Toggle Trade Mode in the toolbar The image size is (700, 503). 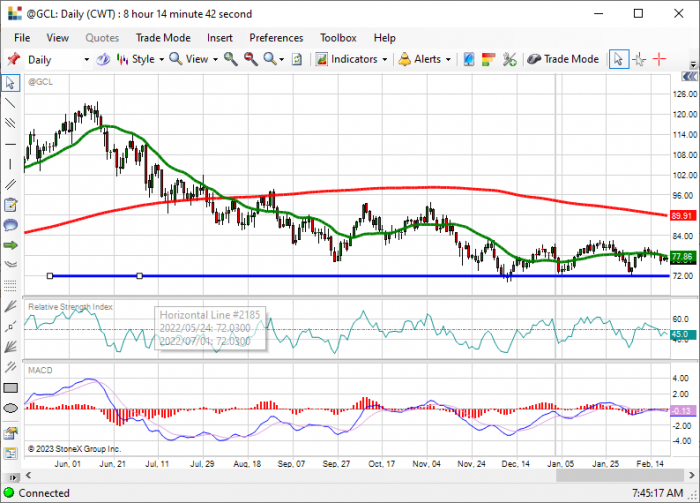coord(563,59)
